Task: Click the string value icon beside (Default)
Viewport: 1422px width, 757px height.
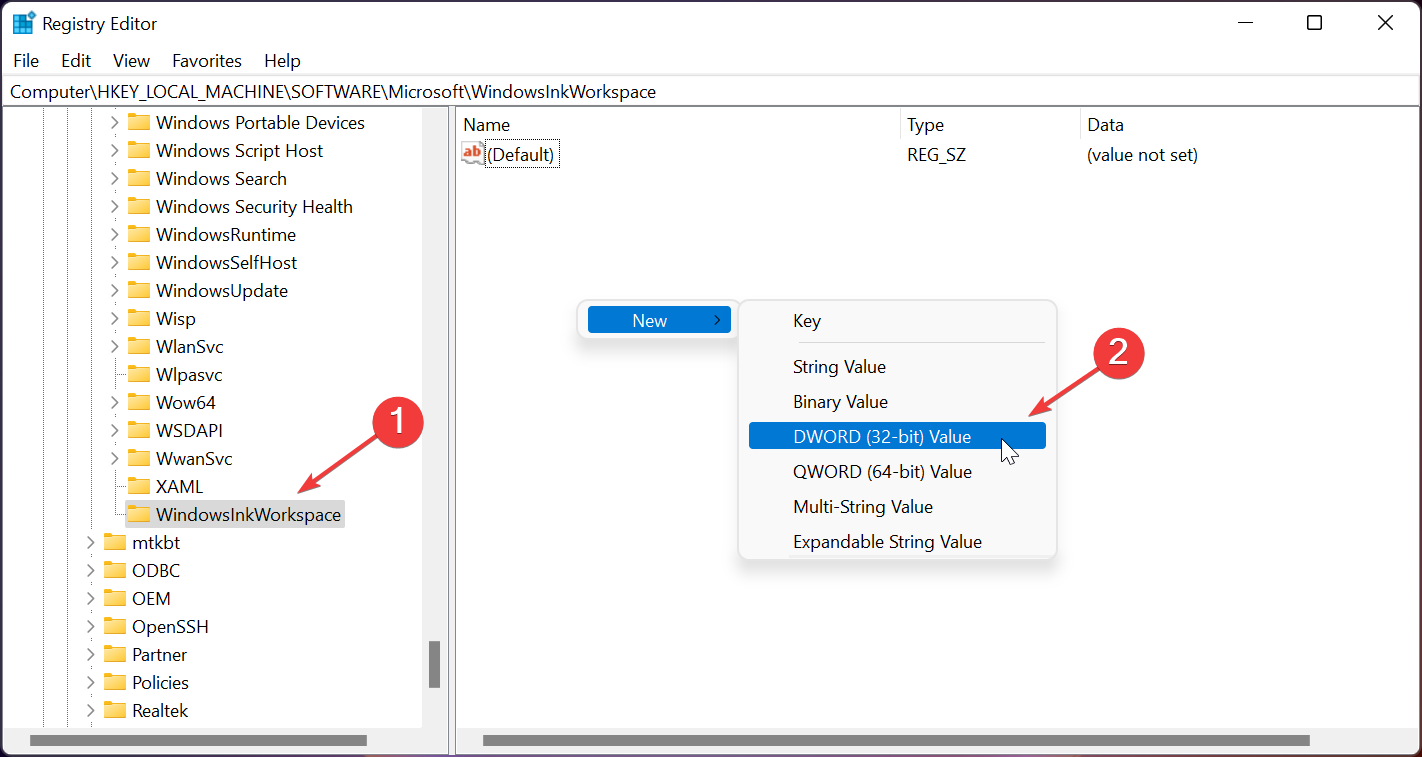Action: 472,153
